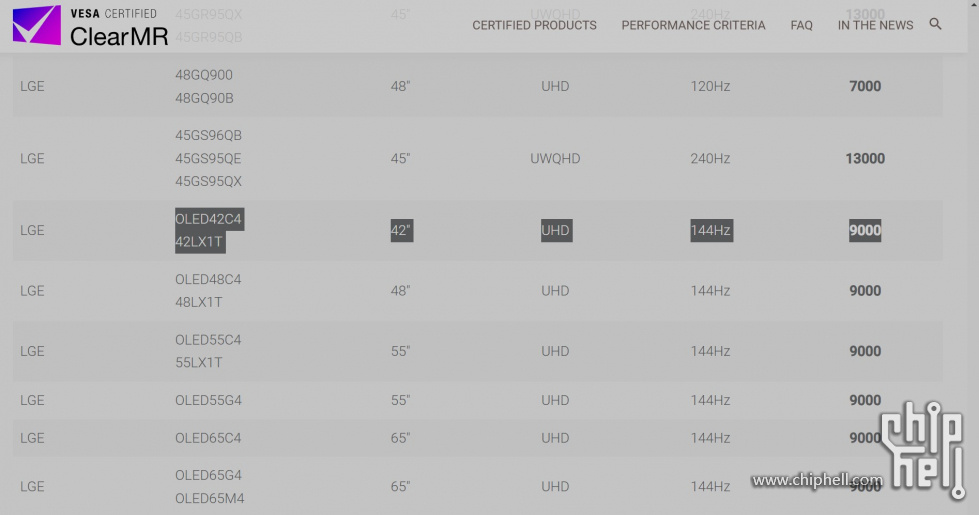This screenshot has height=515, width=979.
Task: Click the OLED65C4 model name
Action: (x=208, y=438)
